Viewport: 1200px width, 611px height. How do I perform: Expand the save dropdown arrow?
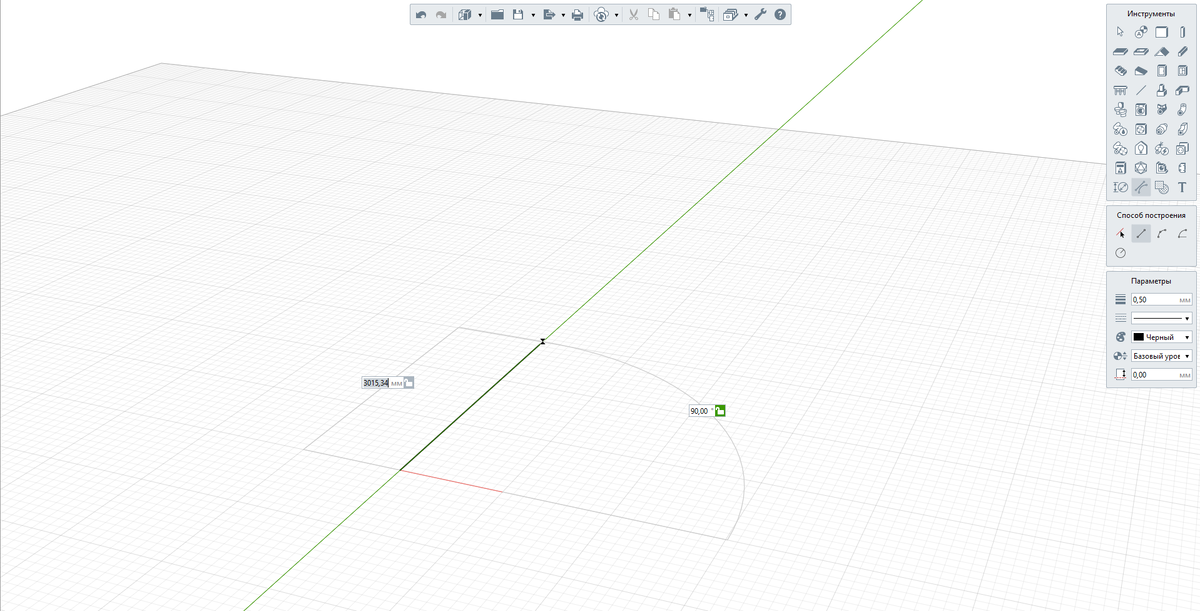[533, 15]
